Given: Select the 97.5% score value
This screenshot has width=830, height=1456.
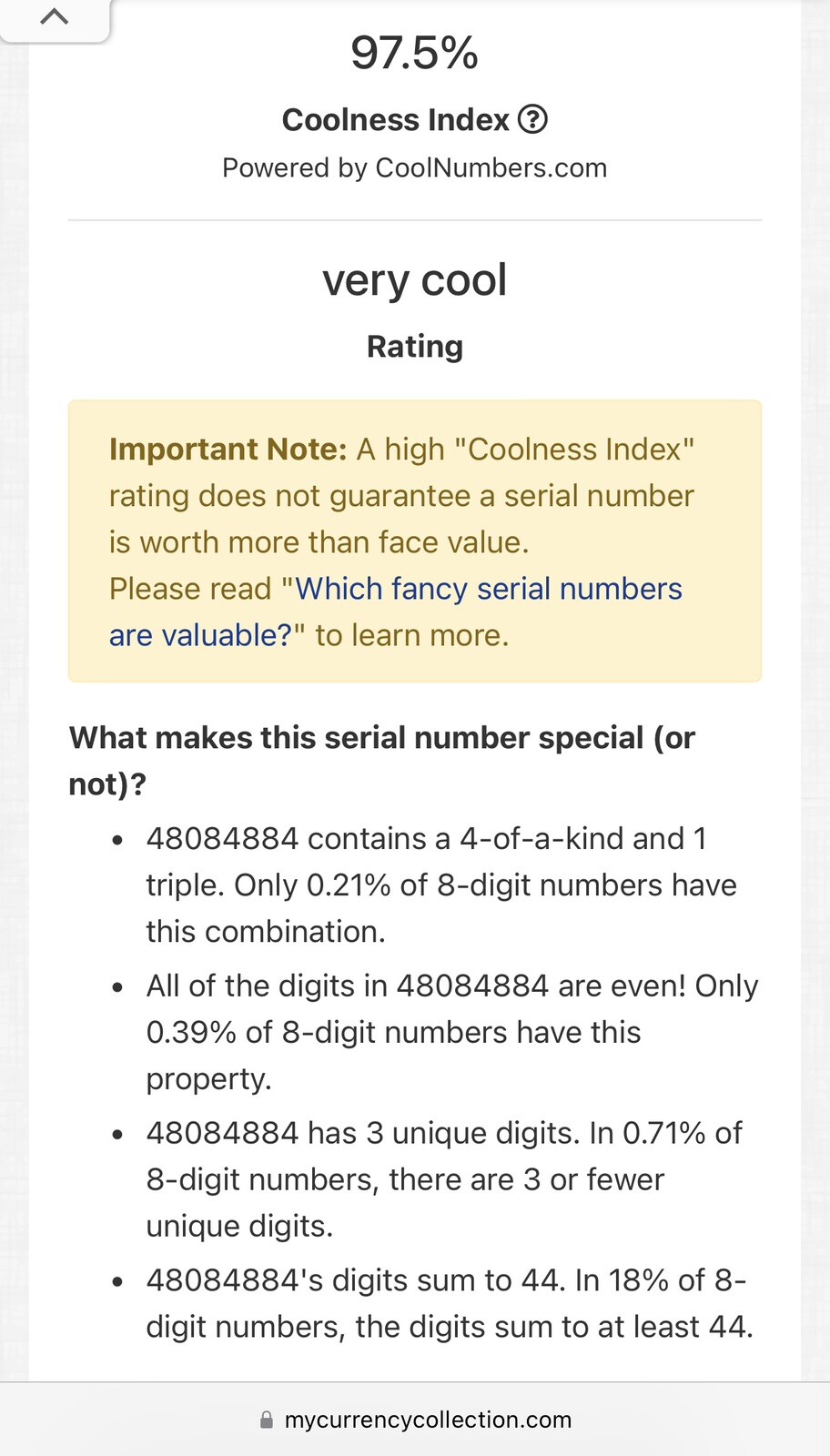Looking at the screenshot, I should point(415,53).
